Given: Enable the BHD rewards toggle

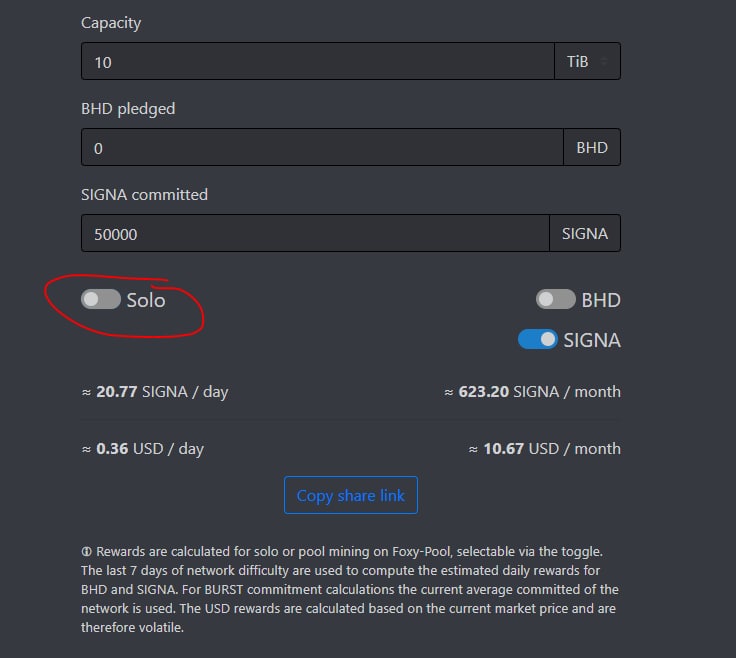Looking at the screenshot, I should click(555, 299).
